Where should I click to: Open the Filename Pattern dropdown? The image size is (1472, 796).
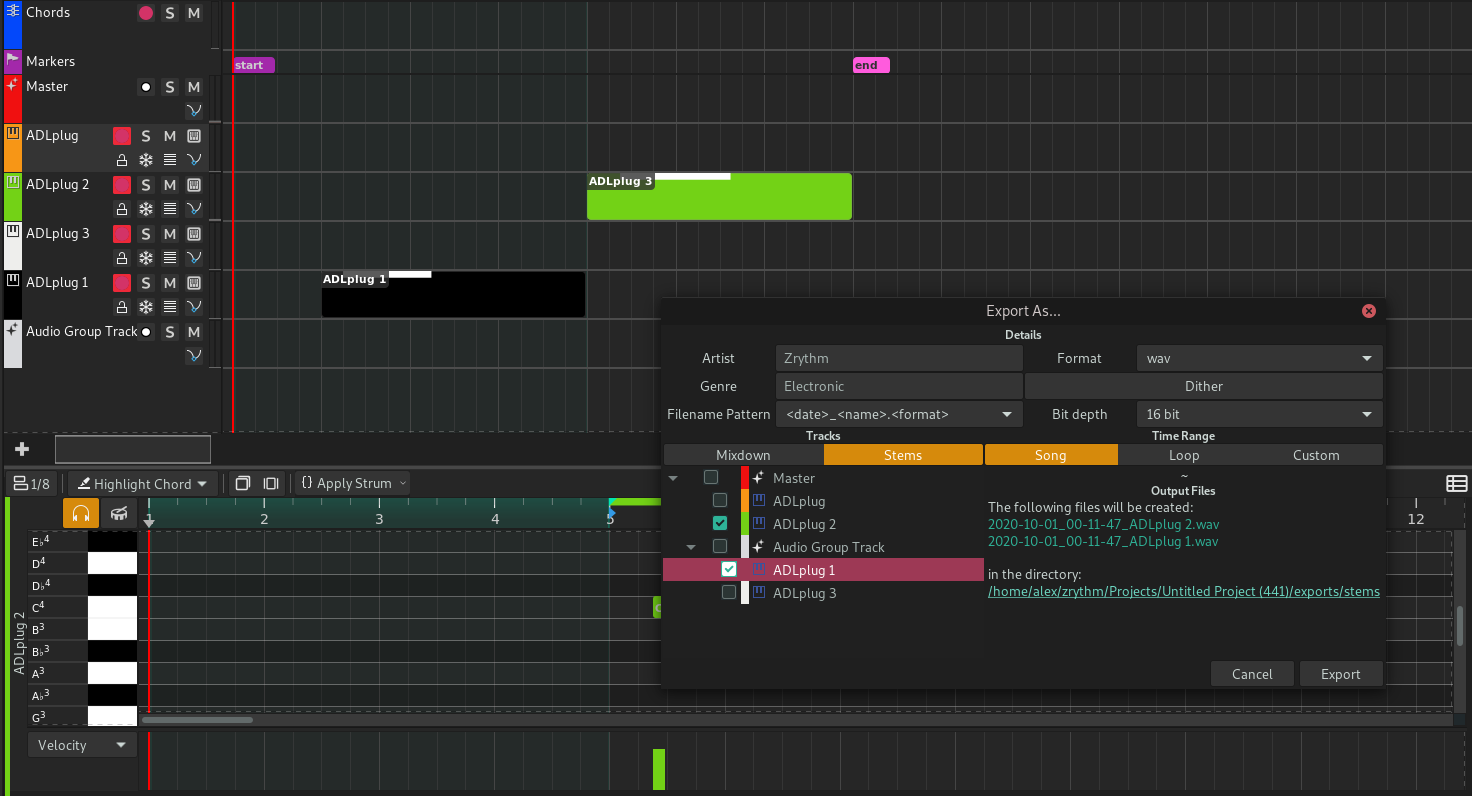point(899,414)
